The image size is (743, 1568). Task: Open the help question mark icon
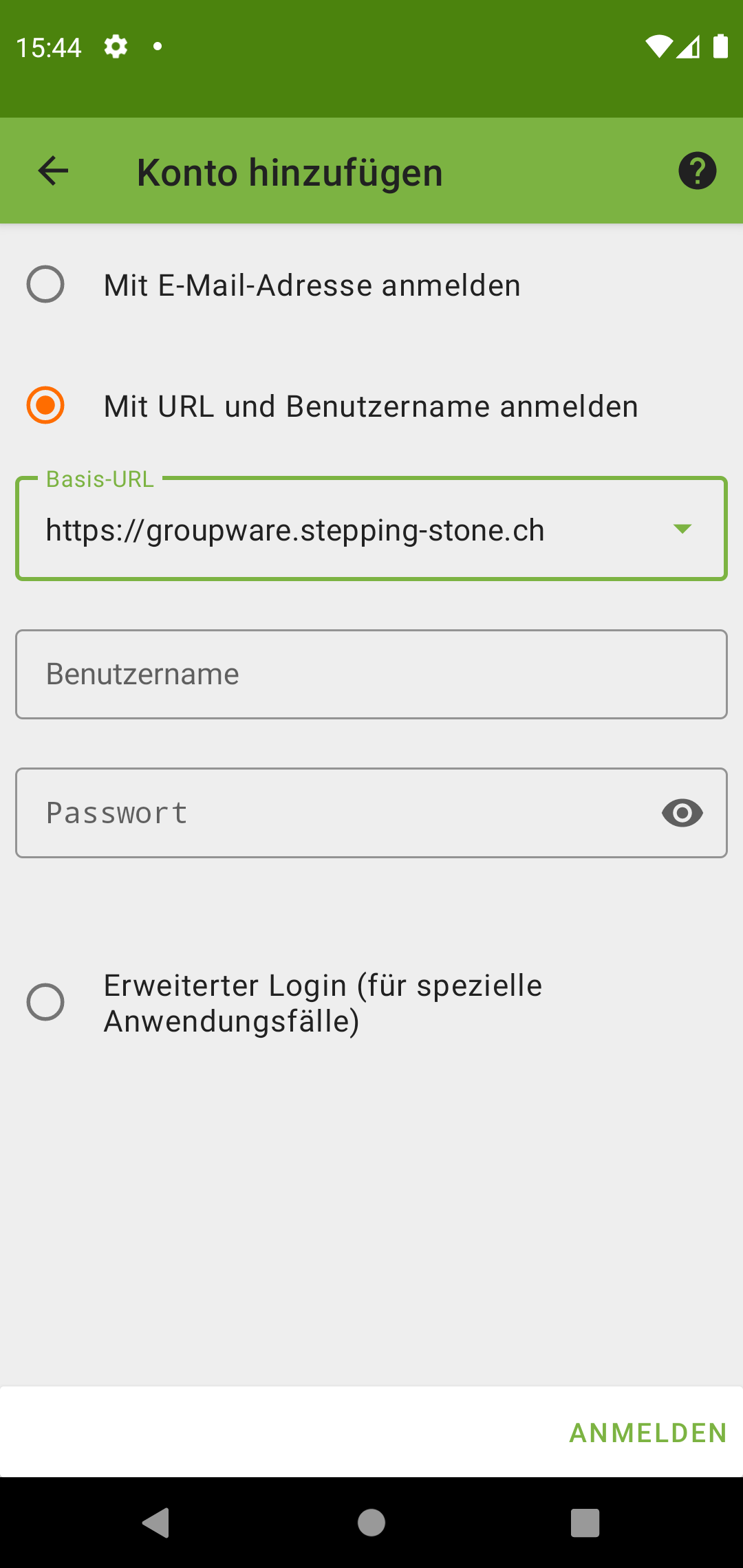pos(697,171)
